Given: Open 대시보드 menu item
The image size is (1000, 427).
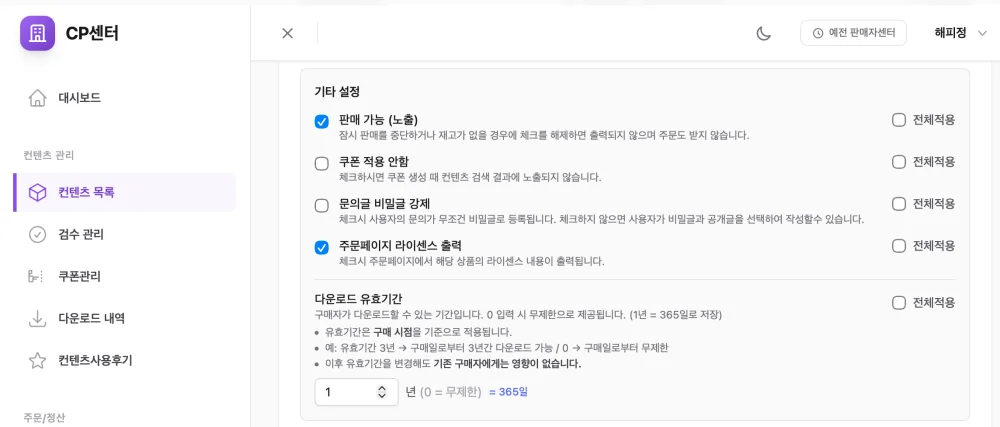Looking at the screenshot, I should point(124,98).
